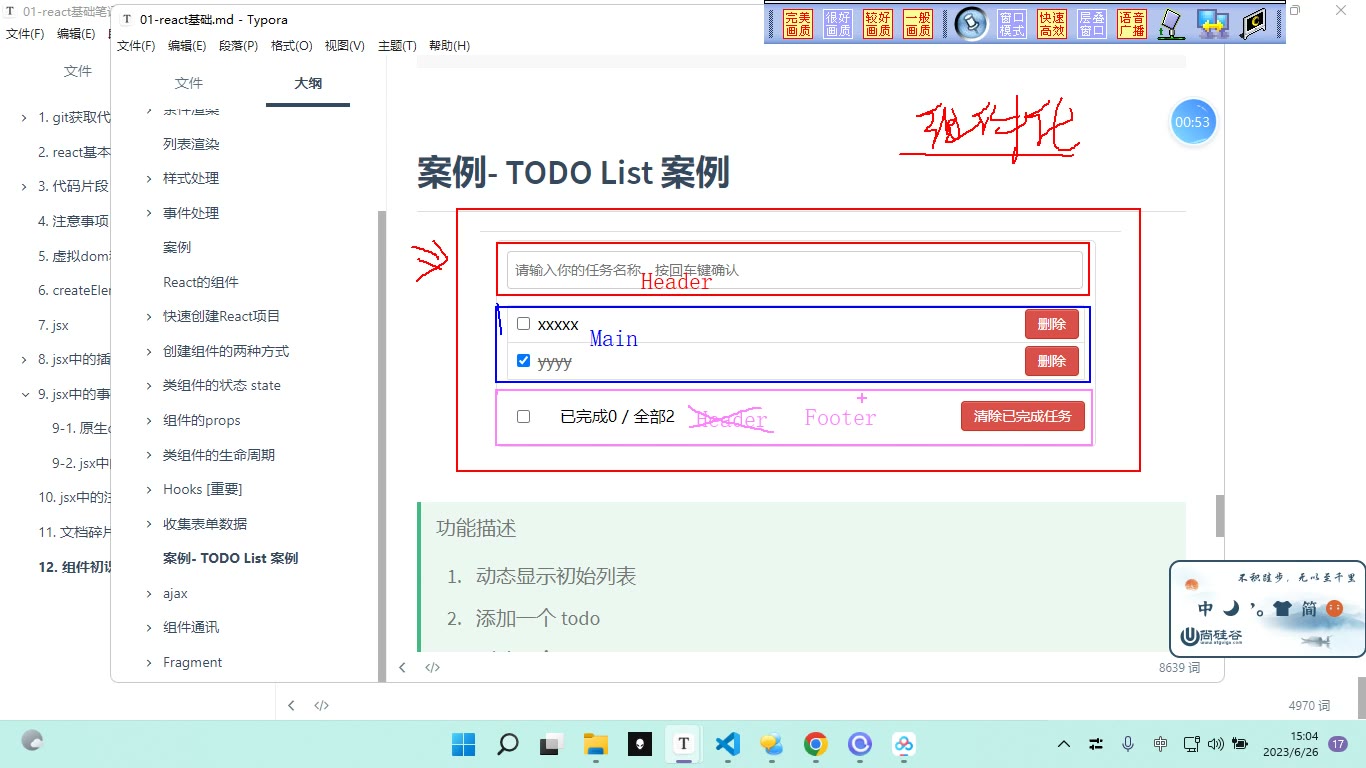Click 删除 button for yyyy
The height and width of the screenshot is (768, 1366).
pyautogui.click(x=1052, y=361)
